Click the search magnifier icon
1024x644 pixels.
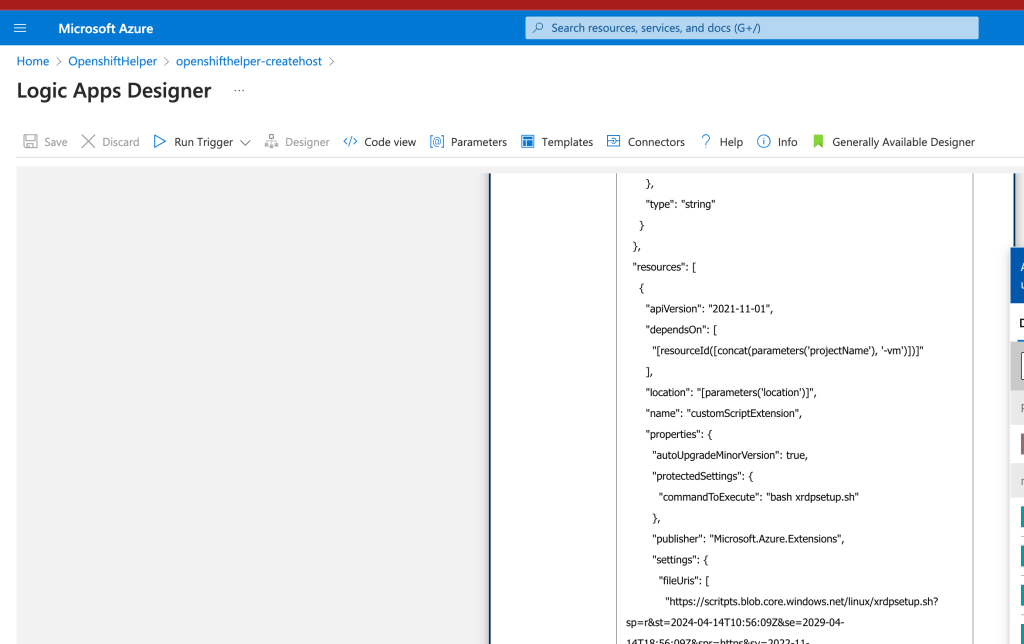pyautogui.click(x=538, y=28)
